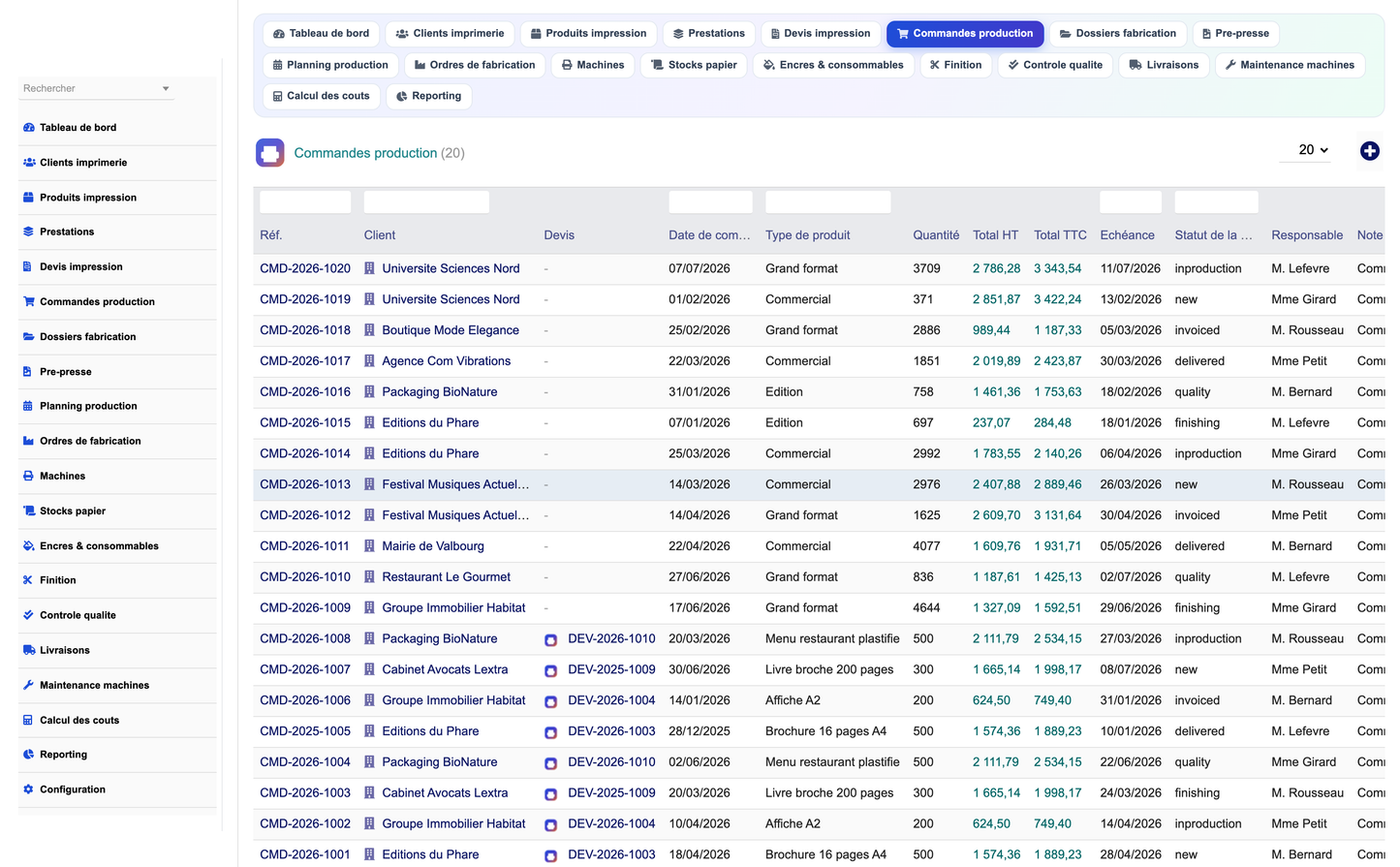This screenshot has width=1400, height=867.
Task: Click the Stocks papier sidebar scroll icon
Action: point(29,511)
